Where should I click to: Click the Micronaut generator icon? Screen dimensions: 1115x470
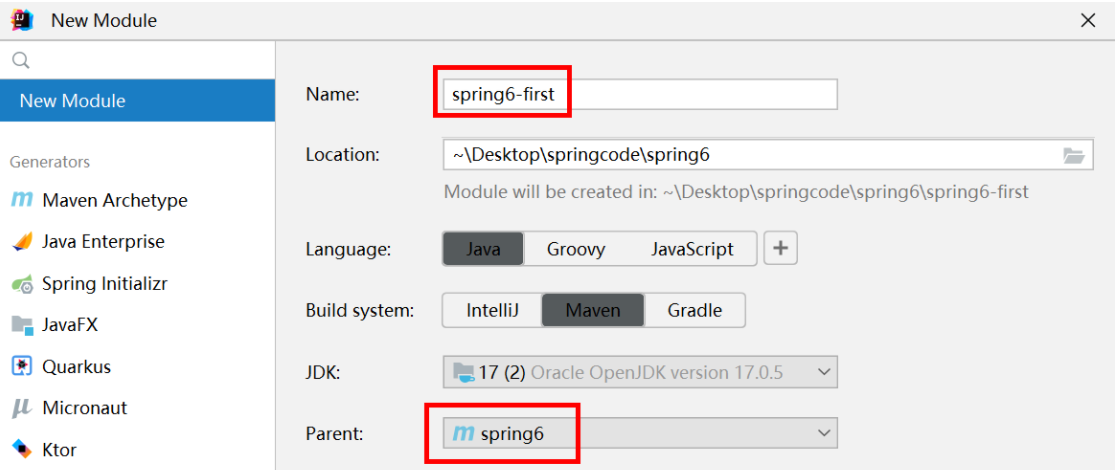(x=22, y=408)
